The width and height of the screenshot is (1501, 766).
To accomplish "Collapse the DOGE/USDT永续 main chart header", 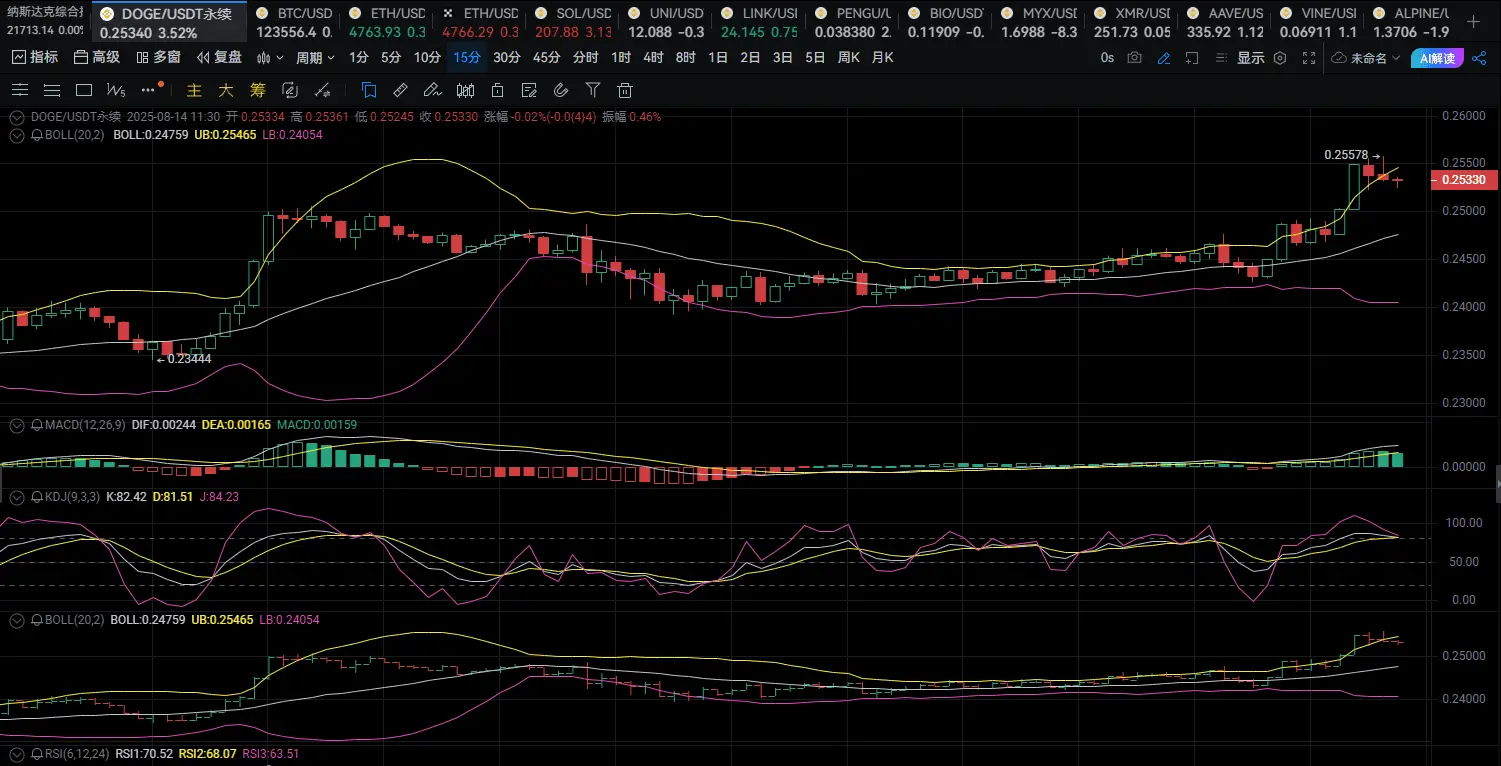I will click(17, 116).
